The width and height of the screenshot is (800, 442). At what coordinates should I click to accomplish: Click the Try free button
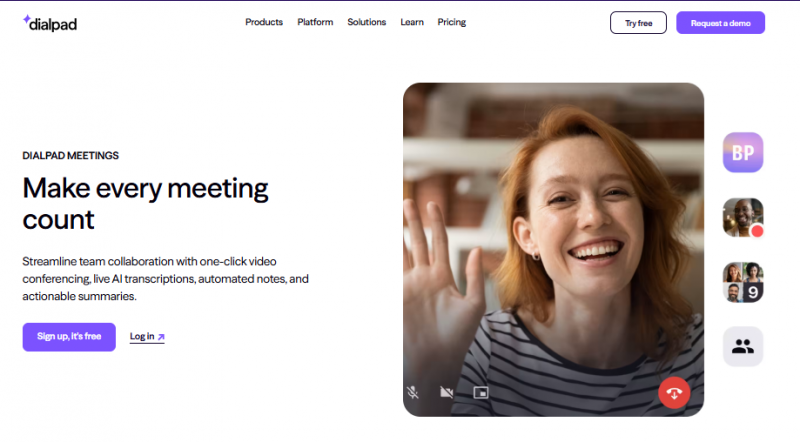point(638,22)
